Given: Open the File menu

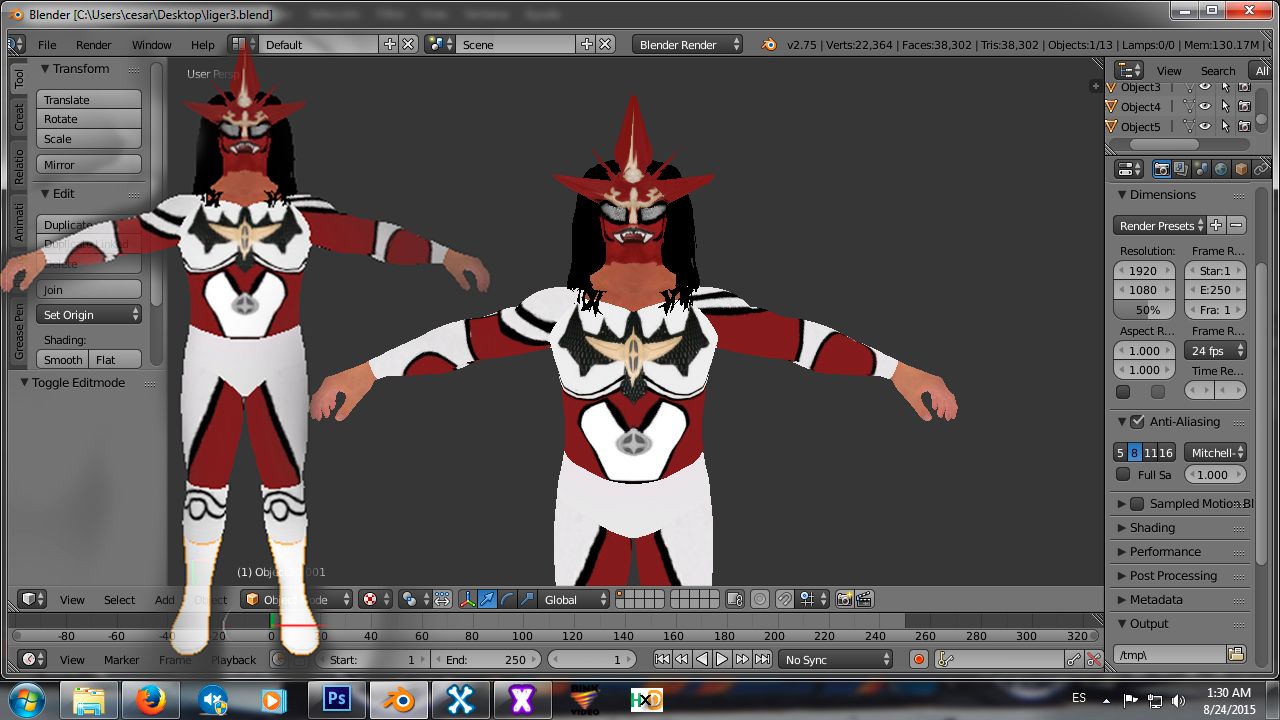Looking at the screenshot, I should 47,44.
